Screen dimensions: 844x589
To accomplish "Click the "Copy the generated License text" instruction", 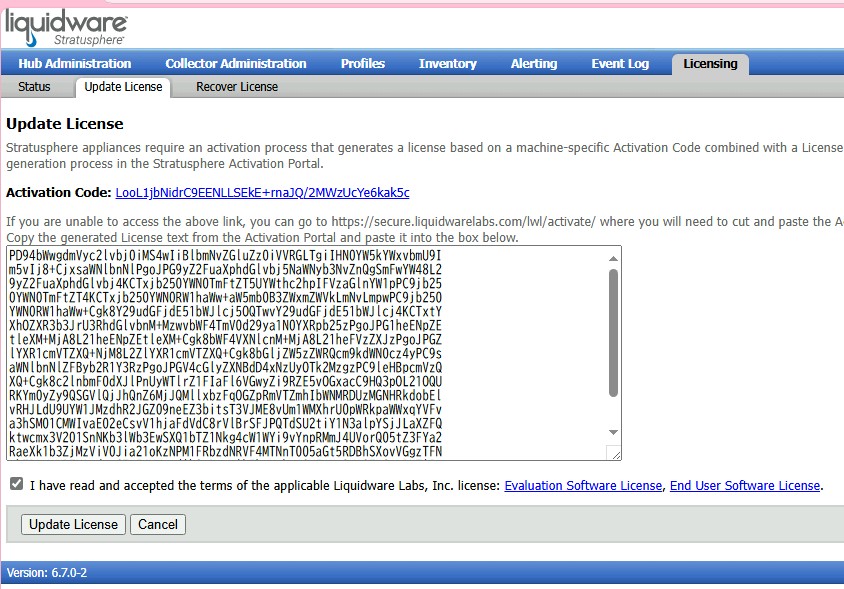I will point(262,237).
